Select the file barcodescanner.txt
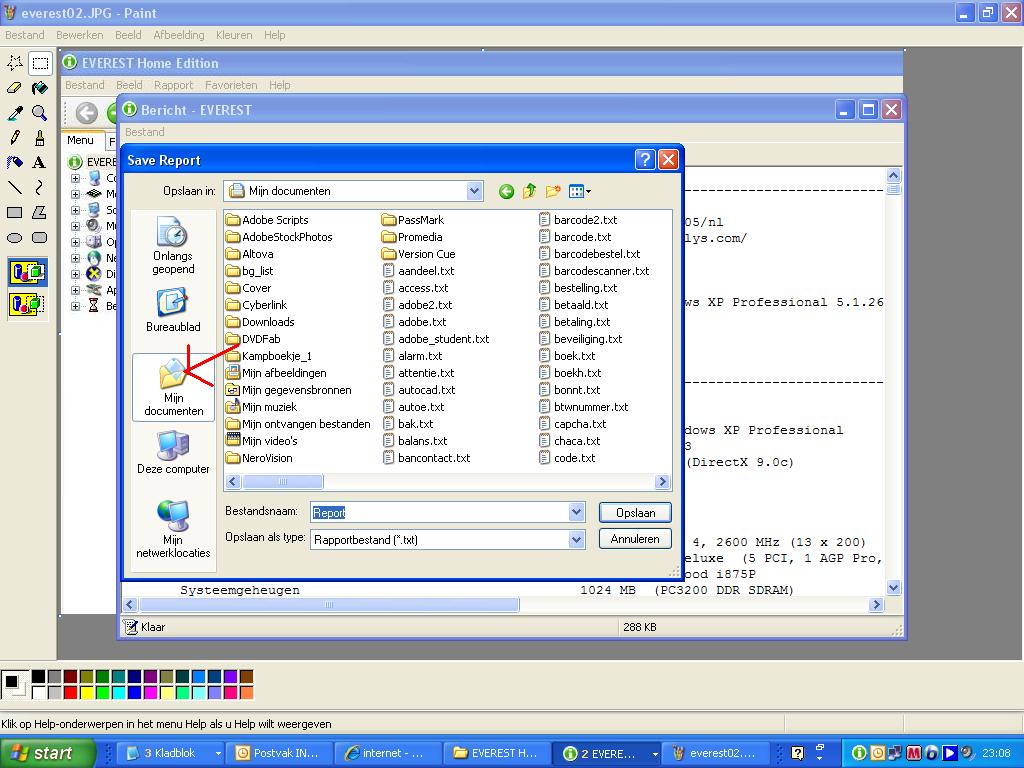Viewport: 1024px width, 768px height. point(594,271)
